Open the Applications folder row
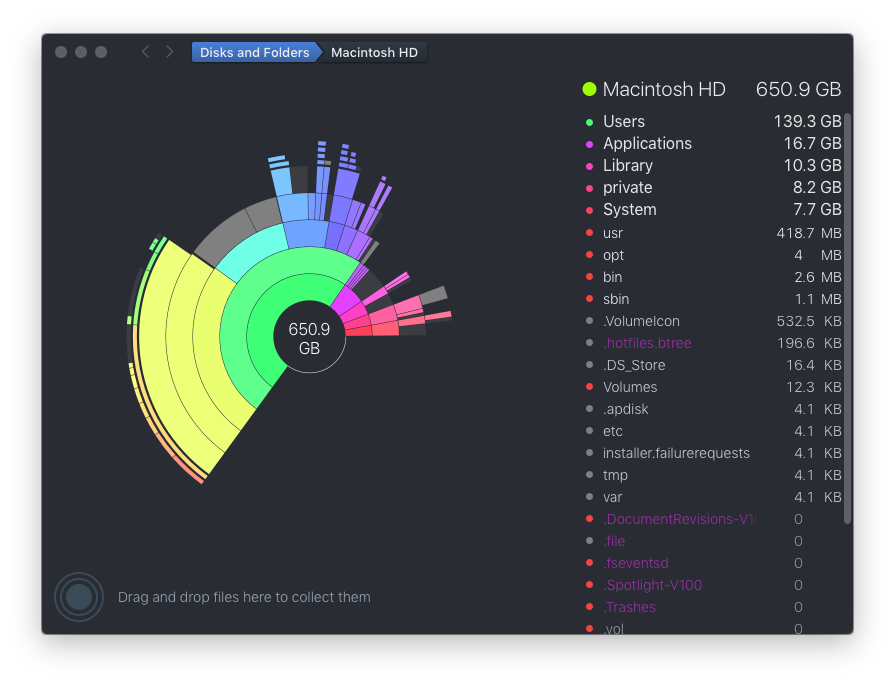Image resolution: width=895 pixels, height=684 pixels. [712, 143]
